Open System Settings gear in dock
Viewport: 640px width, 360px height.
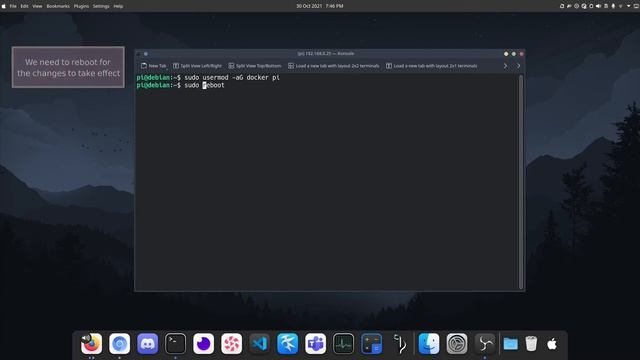pyautogui.click(x=457, y=344)
